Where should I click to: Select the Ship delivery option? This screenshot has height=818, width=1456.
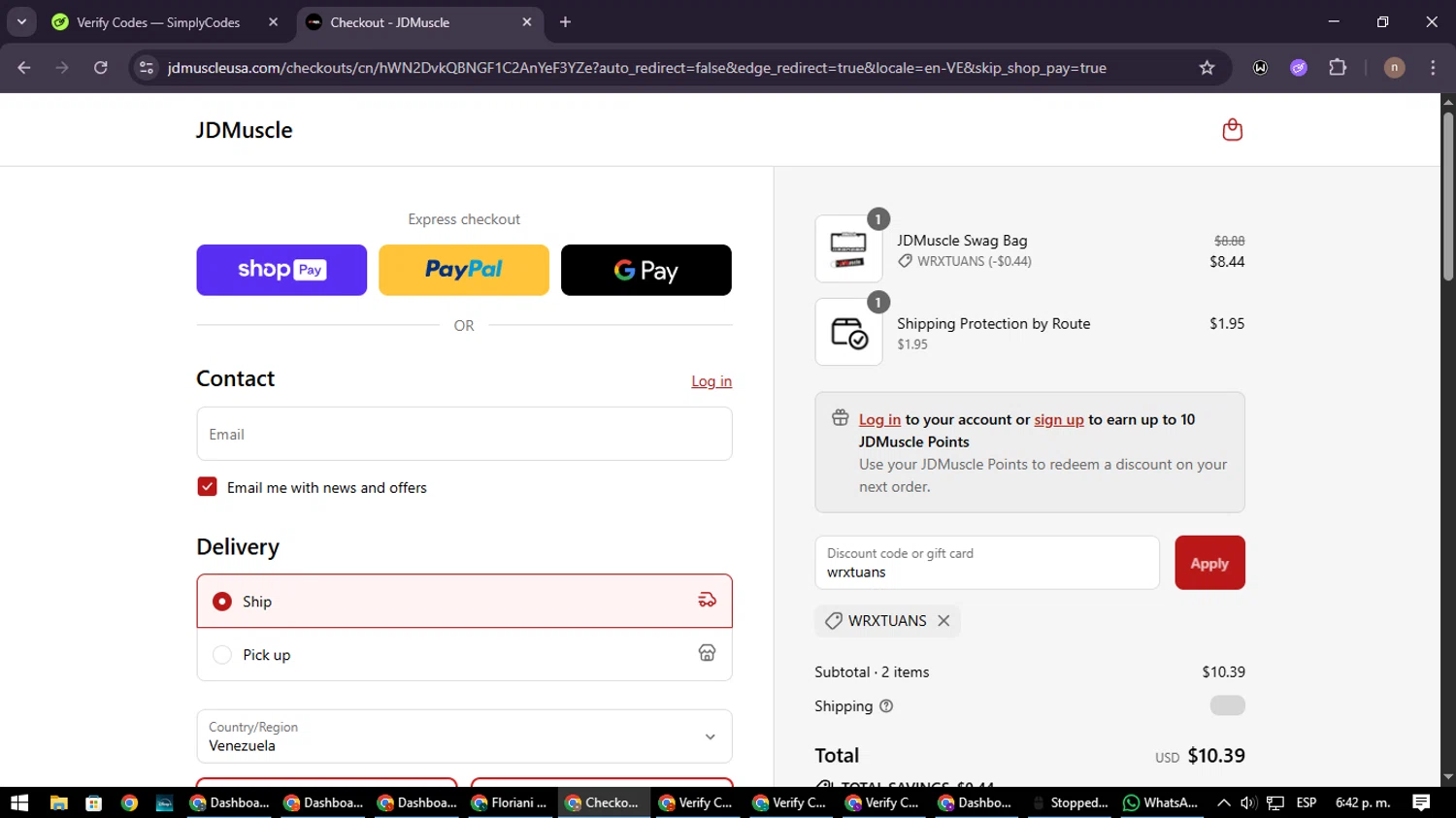coord(464,602)
